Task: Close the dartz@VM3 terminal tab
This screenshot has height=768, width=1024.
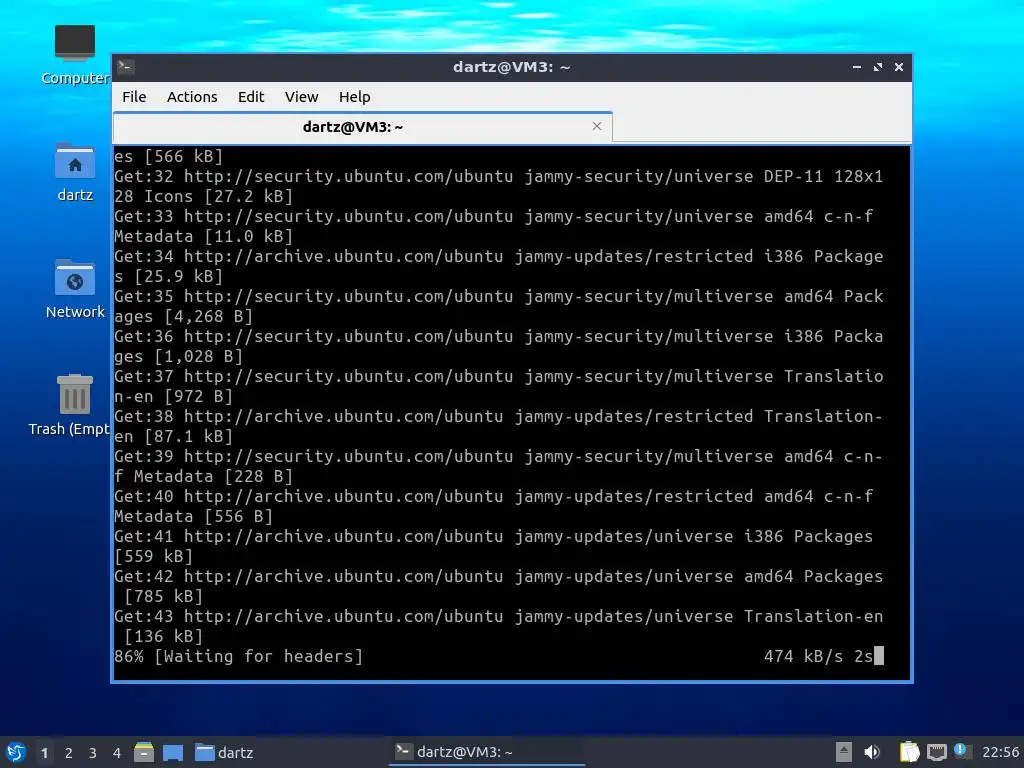Action: click(x=597, y=126)
